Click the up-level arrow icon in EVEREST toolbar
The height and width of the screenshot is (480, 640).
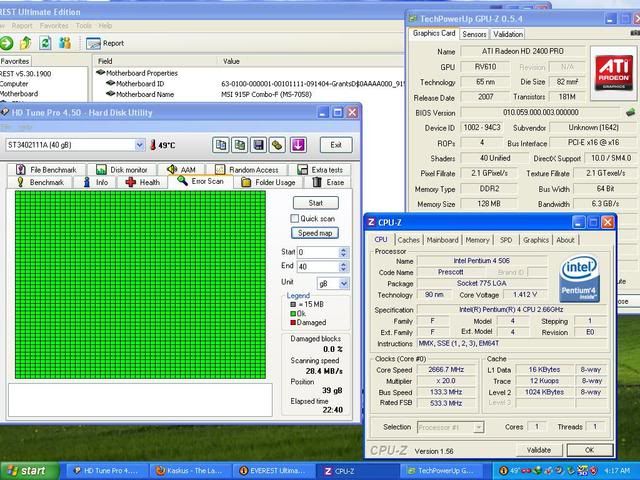pyautogui.click(x=26, y=43)
